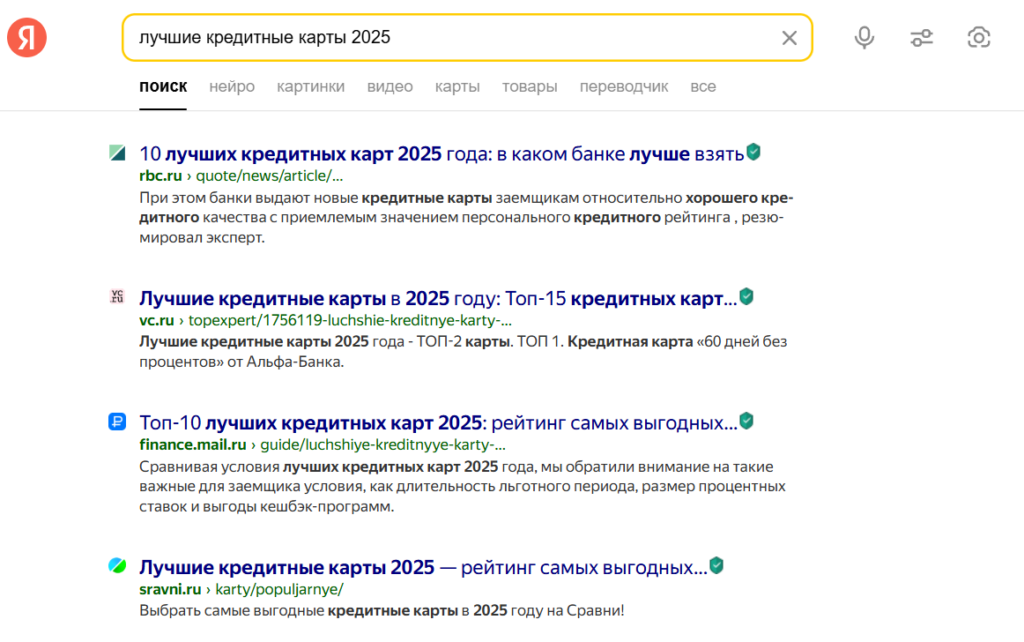Open the все tab
The height and width of the screenshot is (642, 1024).
point(703,87)
